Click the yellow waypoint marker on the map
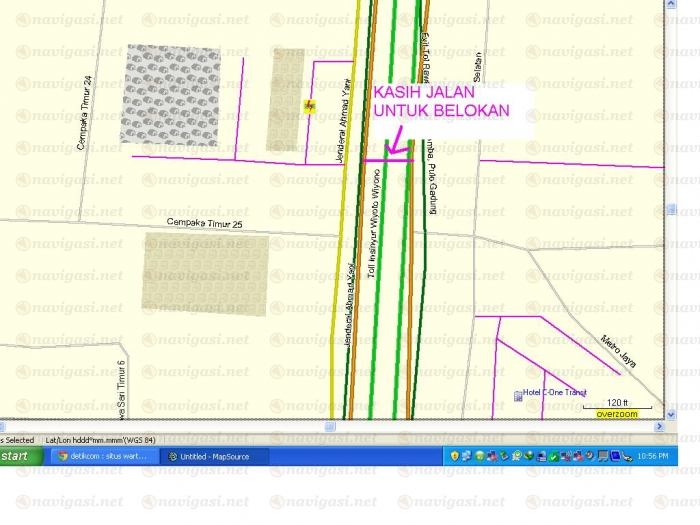Screen dimensions: 700x525 pos(310,105)
